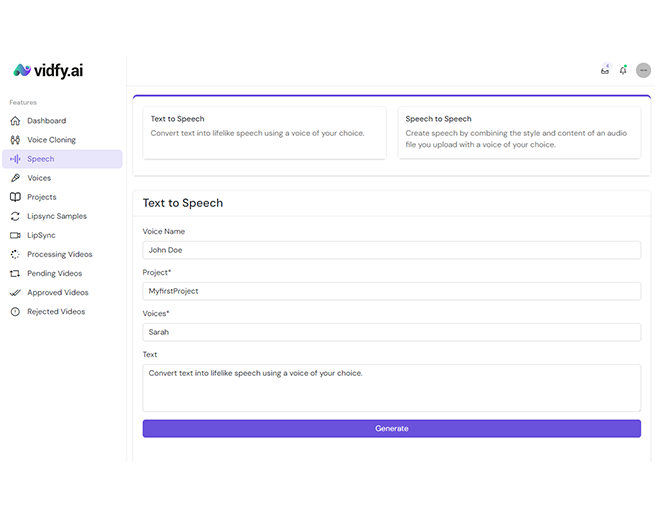
Task: Open the Projects book icon
Action: point(15,197)
